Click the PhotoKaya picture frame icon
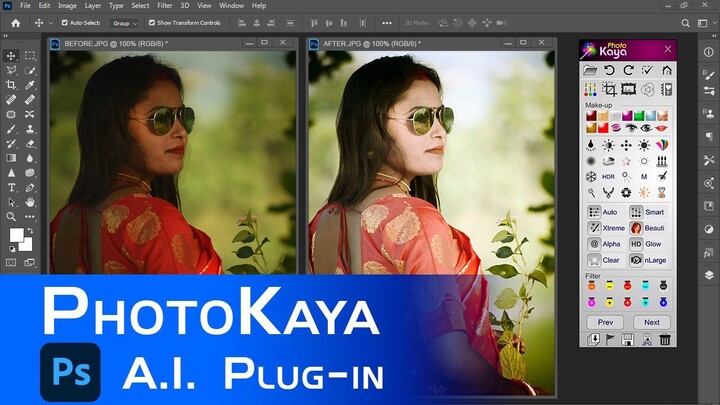This screenshot has width=720, height=405. [628, 89]
